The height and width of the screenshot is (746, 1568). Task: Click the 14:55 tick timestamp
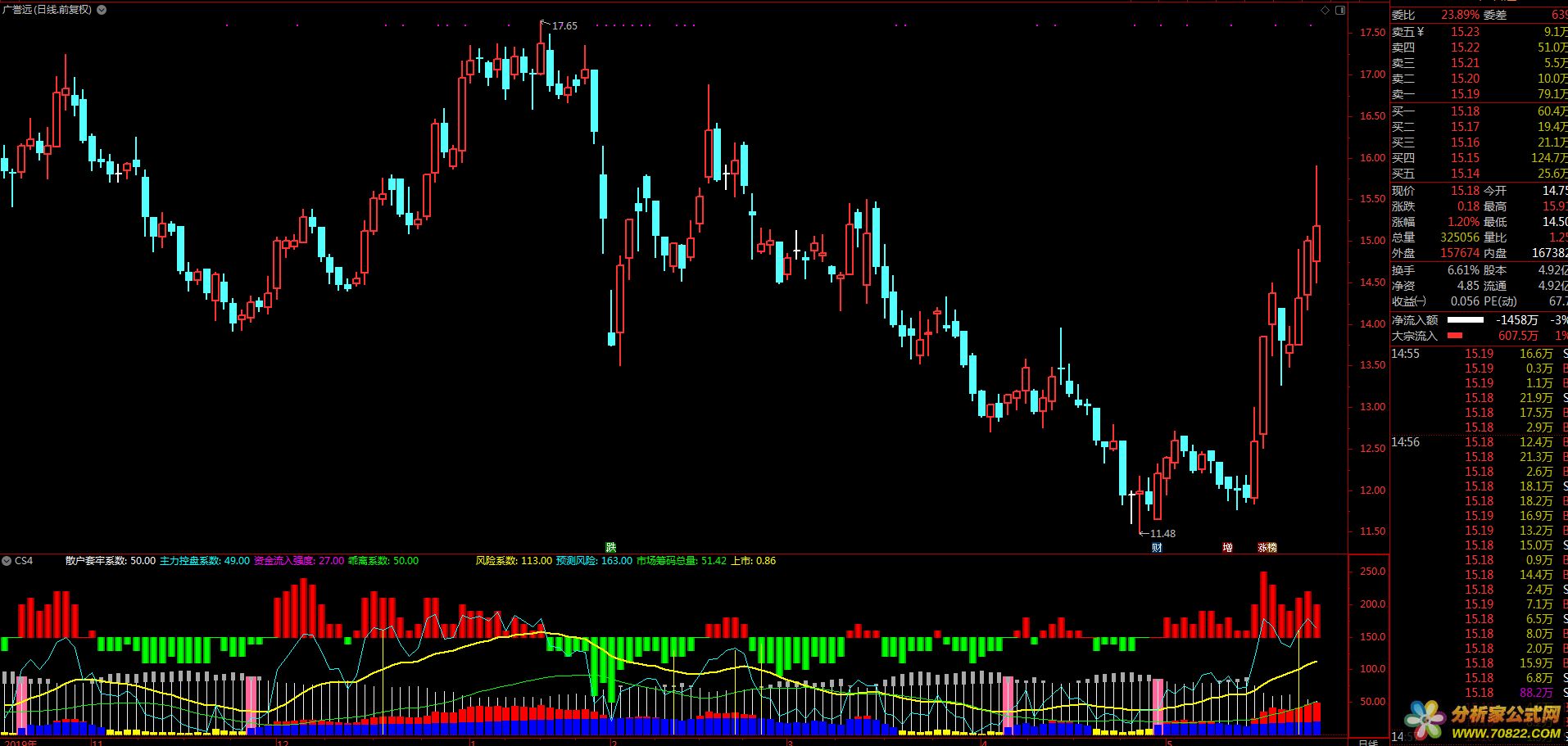1405,354
